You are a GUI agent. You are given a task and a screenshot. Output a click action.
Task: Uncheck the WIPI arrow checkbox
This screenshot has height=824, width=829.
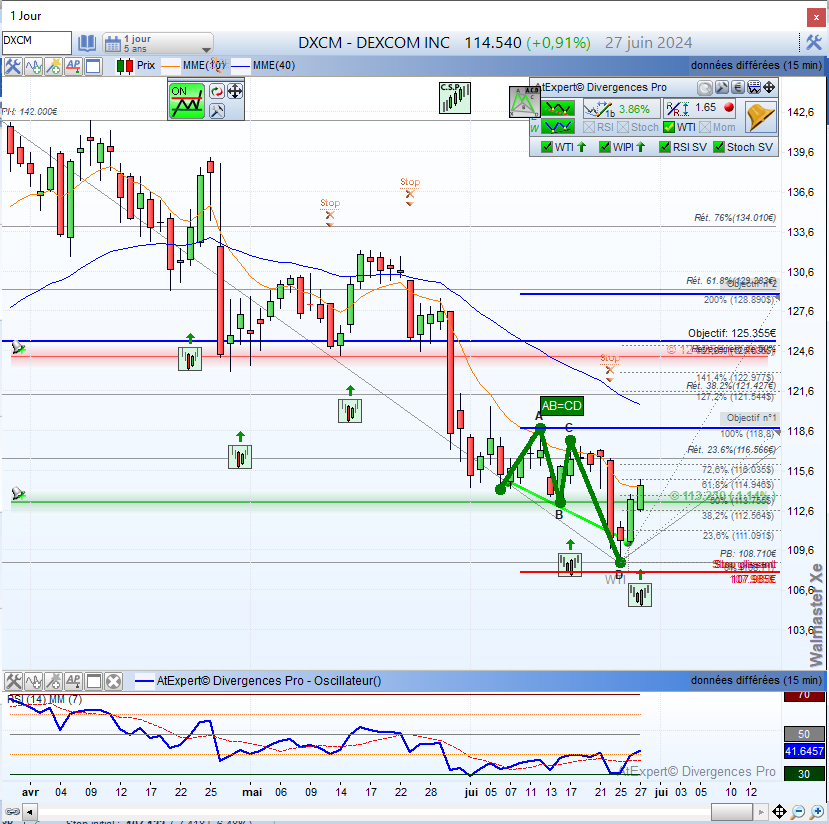[x=605, y=147]
